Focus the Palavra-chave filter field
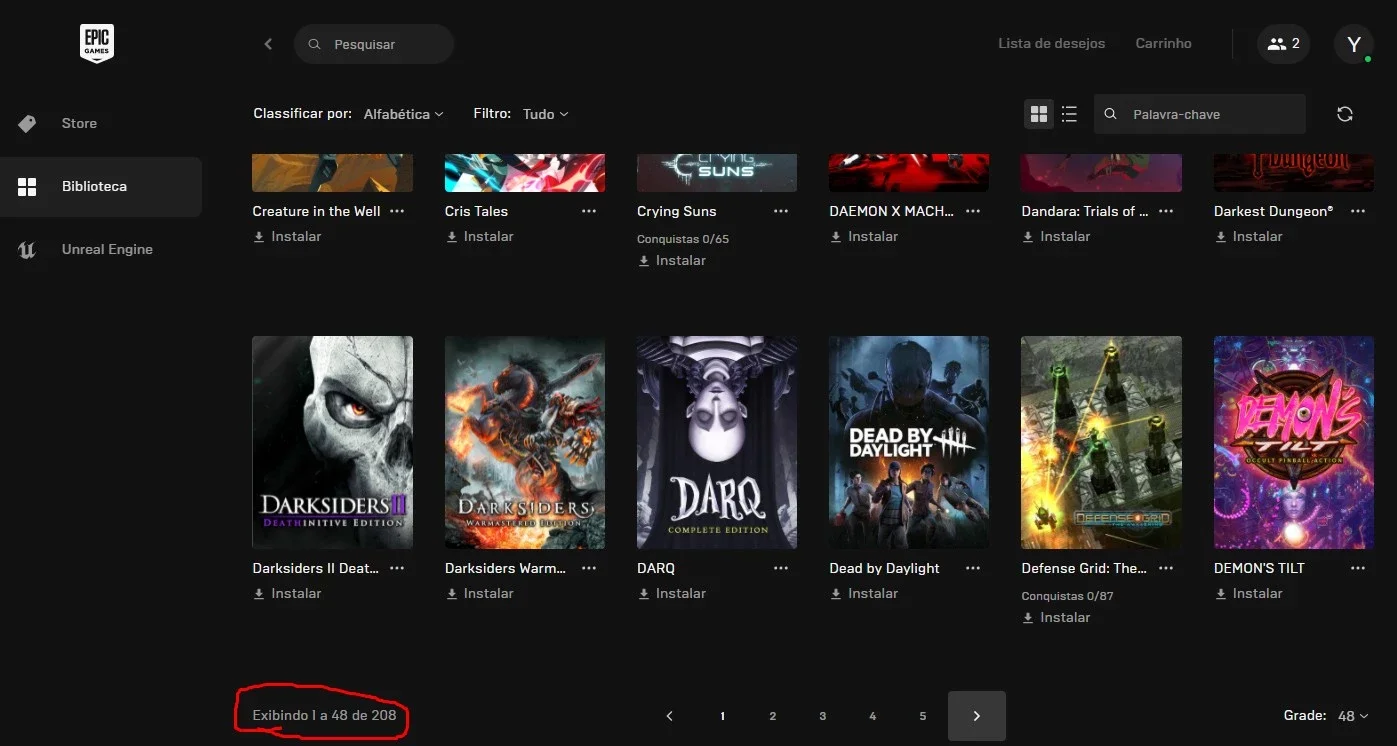Image resolution: width=1397 pixels, height=746 pixels. point(1200,114)
